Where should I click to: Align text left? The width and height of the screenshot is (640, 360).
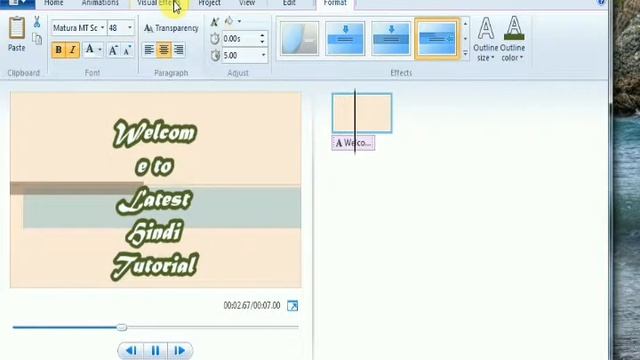(149, 50)
